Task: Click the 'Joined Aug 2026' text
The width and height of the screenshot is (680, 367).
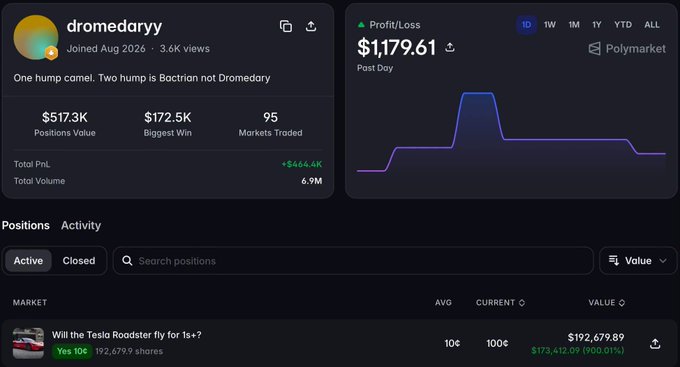Action: tap(106, 49)
